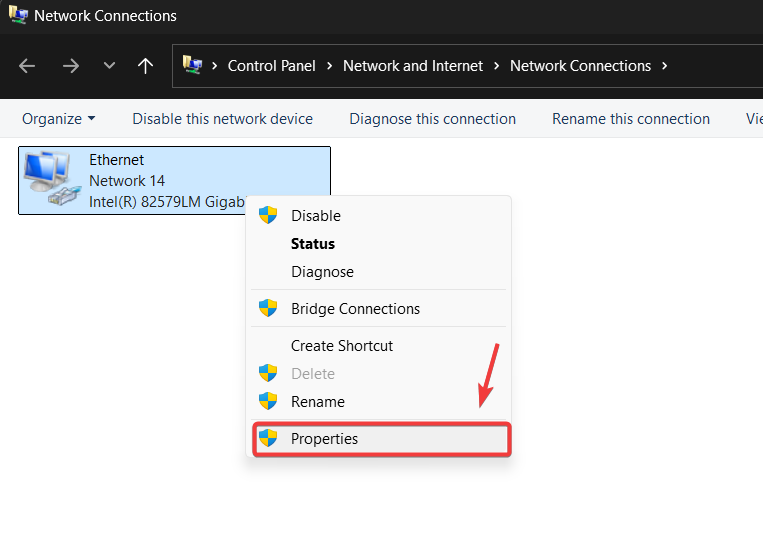The image size is (763, 533).
Task: Click the Back navigation arrow
Action: click(x=27, y=66)
